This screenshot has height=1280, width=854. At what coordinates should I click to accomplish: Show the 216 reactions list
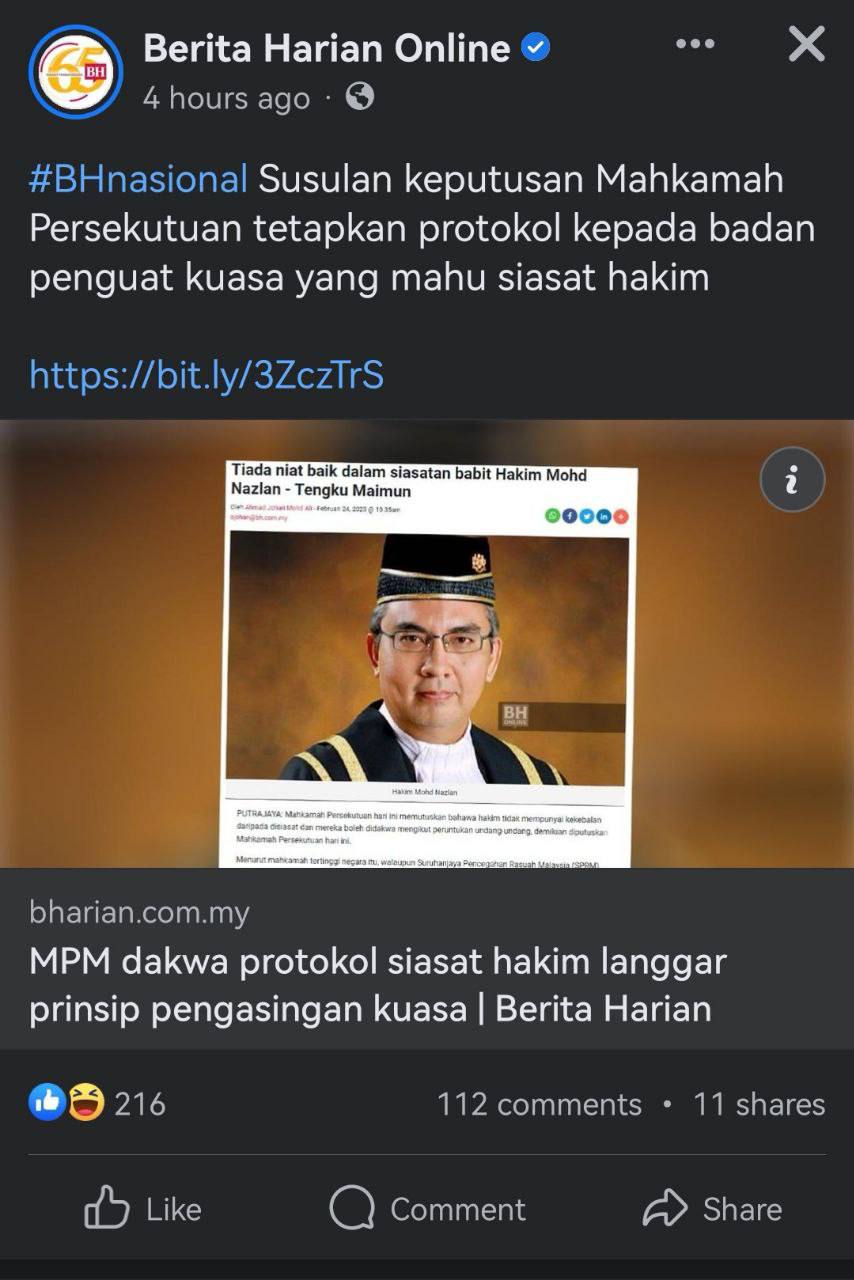click(x=140, y=1104)
